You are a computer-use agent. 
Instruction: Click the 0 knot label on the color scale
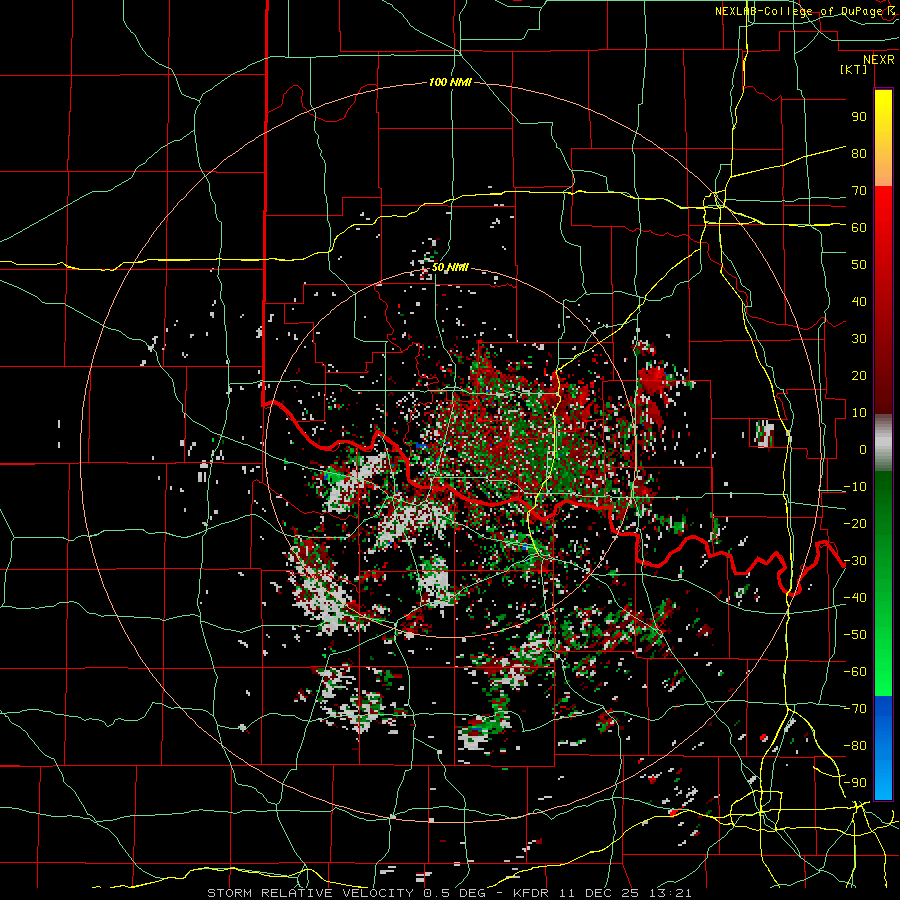863,449
